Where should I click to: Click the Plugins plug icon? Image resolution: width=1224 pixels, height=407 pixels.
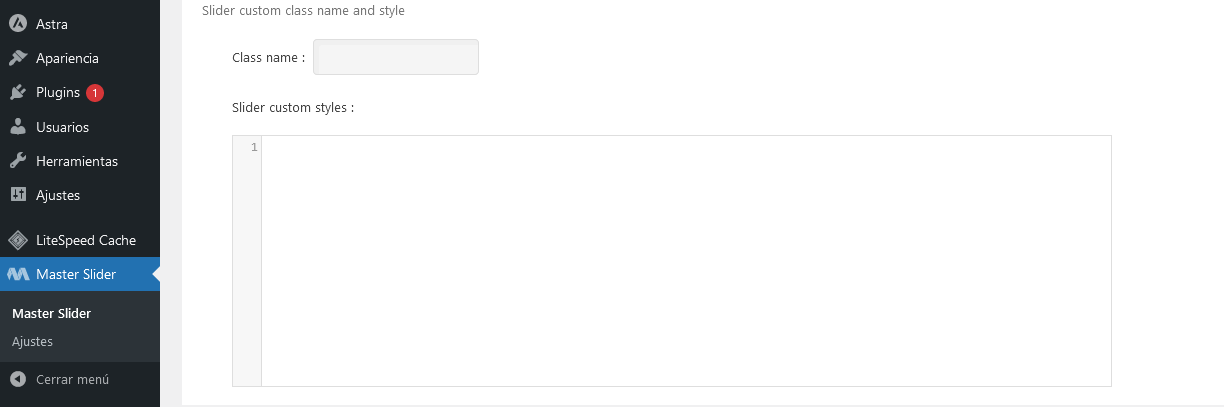17,93
